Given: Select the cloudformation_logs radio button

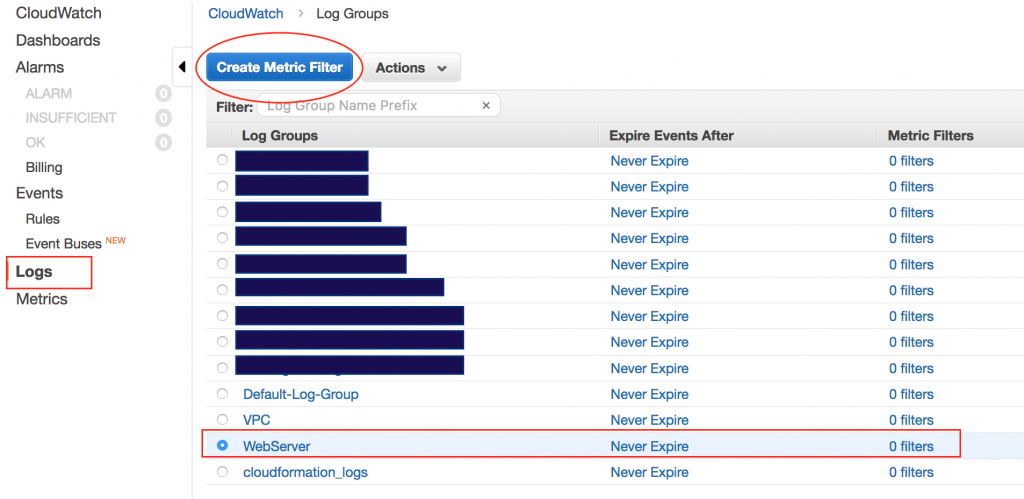Looking at the screenshot, I should click(x=223, y=472).
